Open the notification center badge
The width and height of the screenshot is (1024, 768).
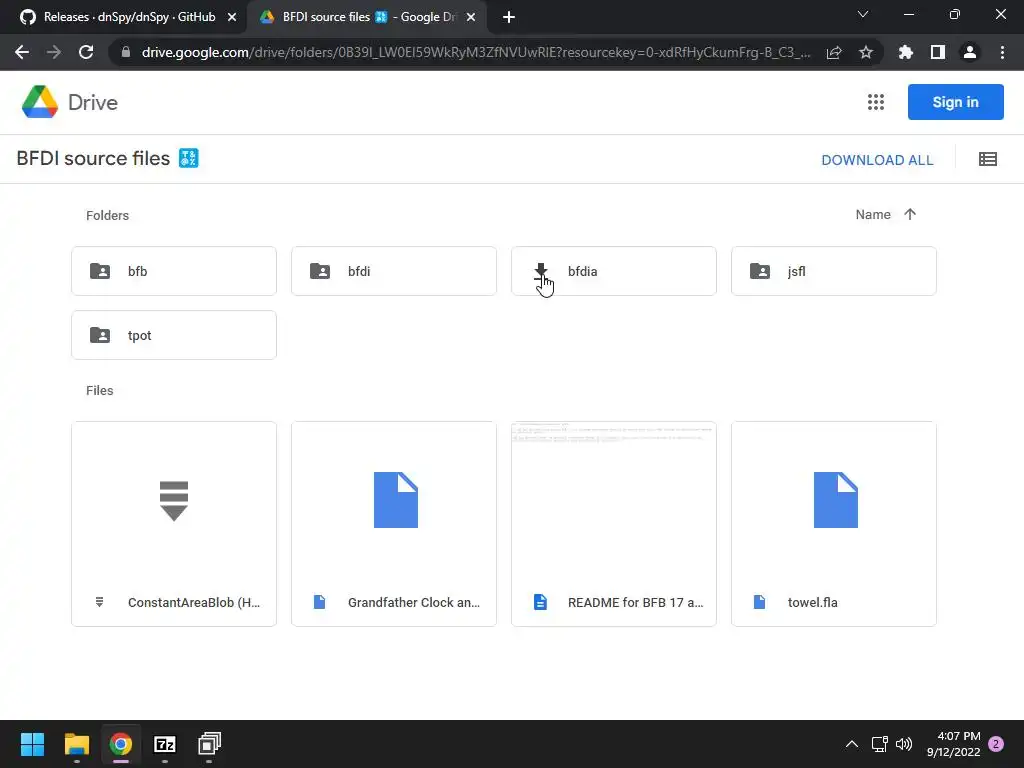pos(996,744)
